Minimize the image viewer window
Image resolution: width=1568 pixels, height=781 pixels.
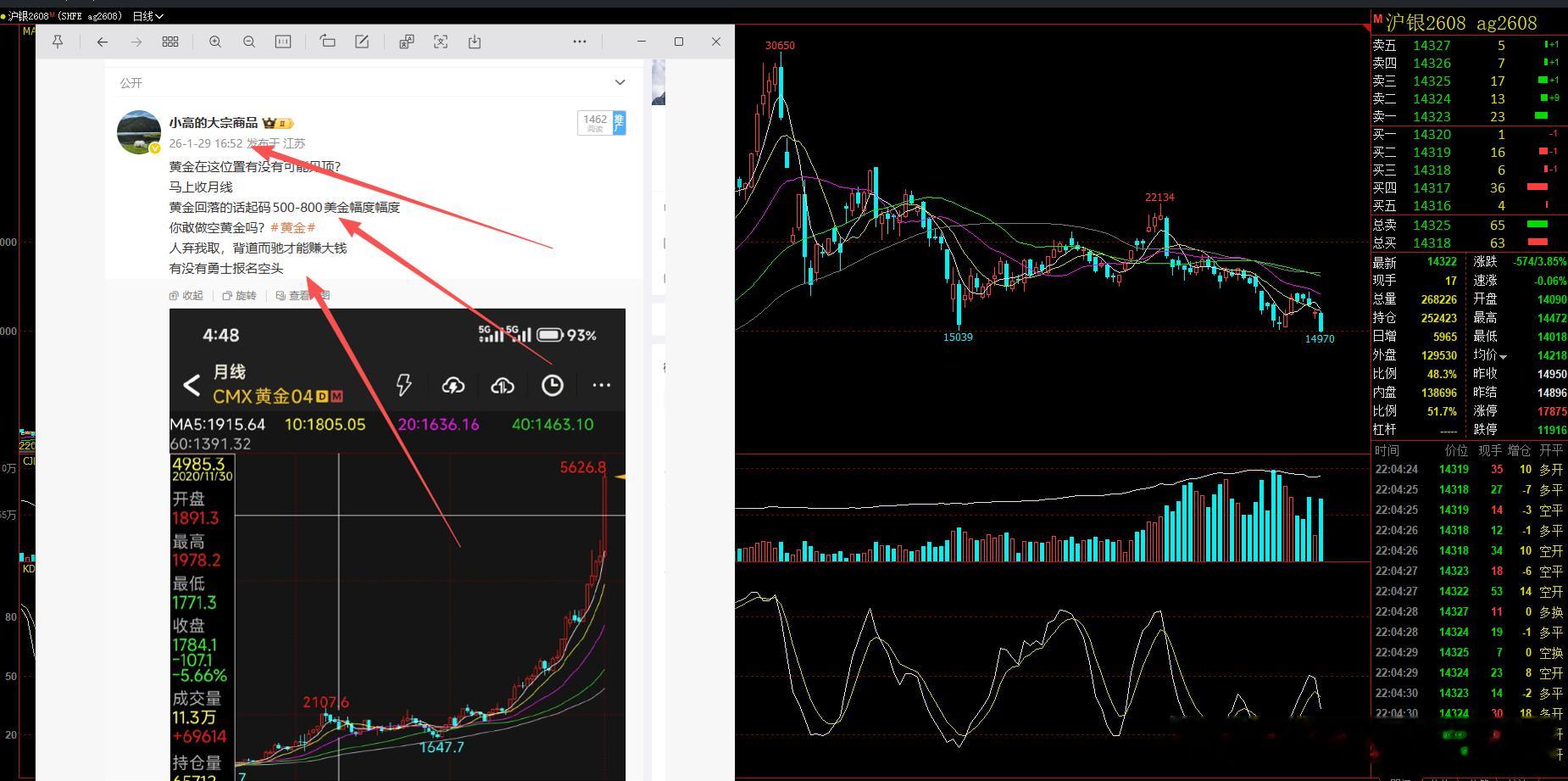[x=642, y=42]
